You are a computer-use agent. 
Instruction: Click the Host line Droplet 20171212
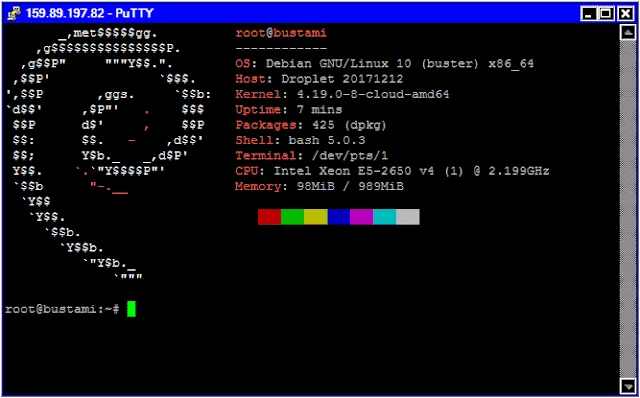coord(319,79)
